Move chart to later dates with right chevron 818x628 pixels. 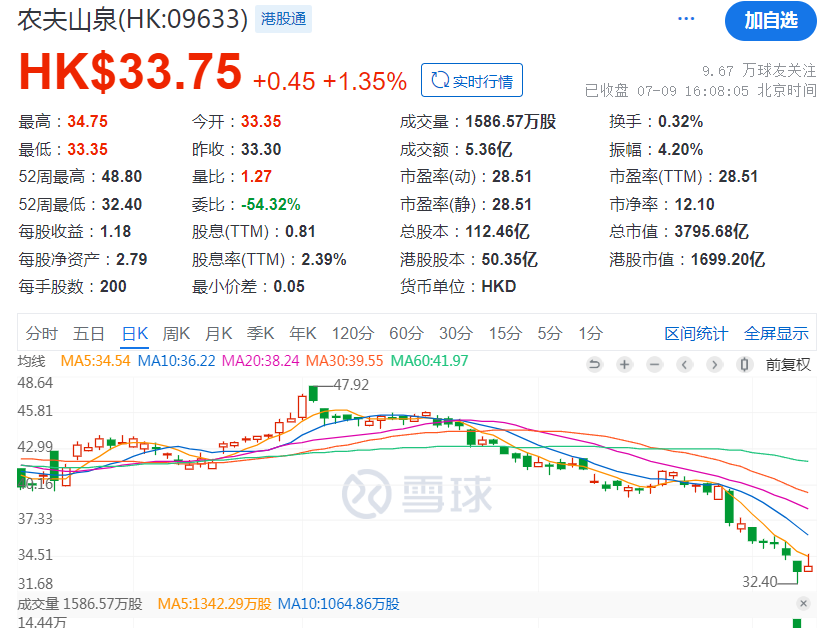tap(714, 364)
